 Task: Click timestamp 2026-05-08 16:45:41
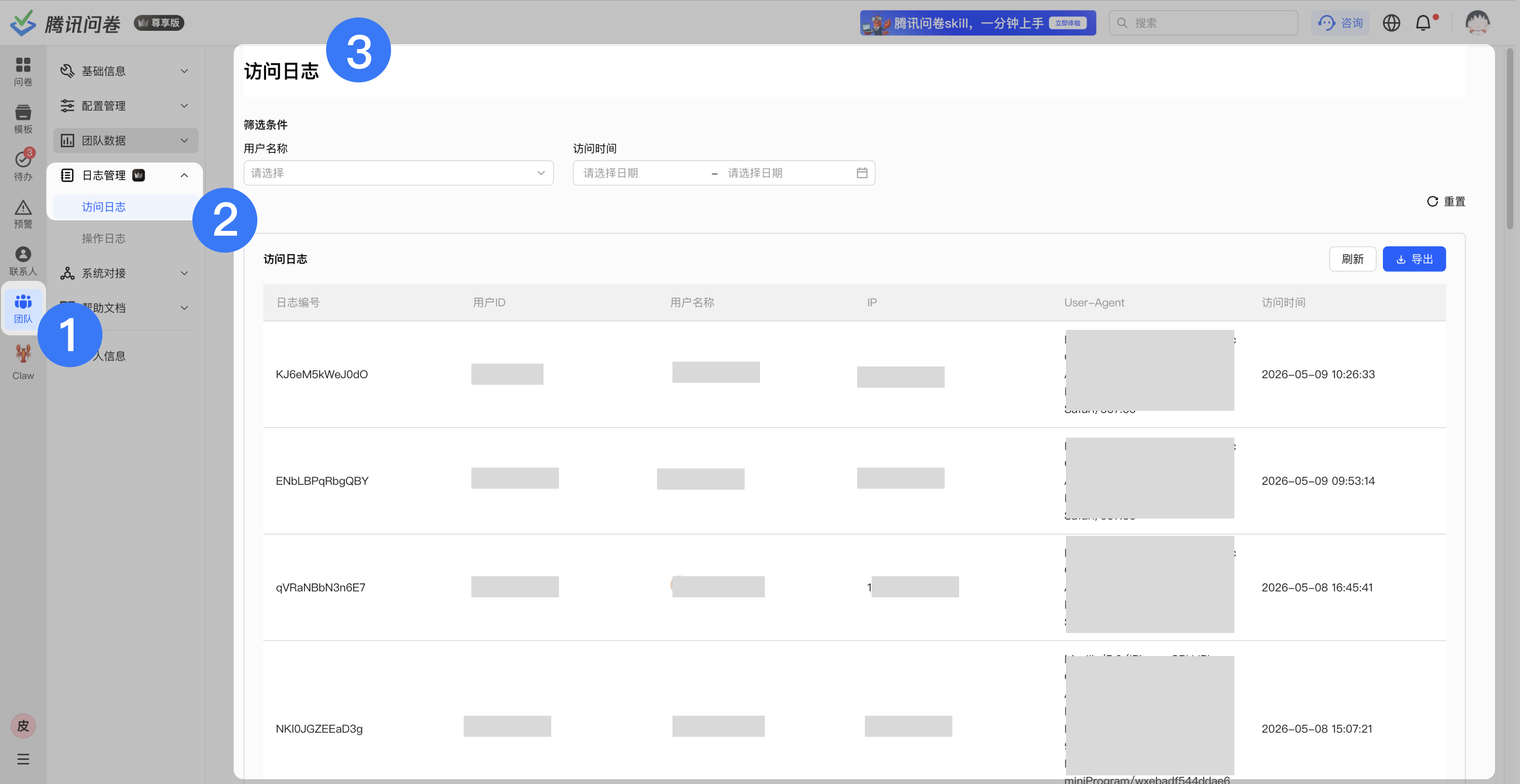tap(1317, 588)
